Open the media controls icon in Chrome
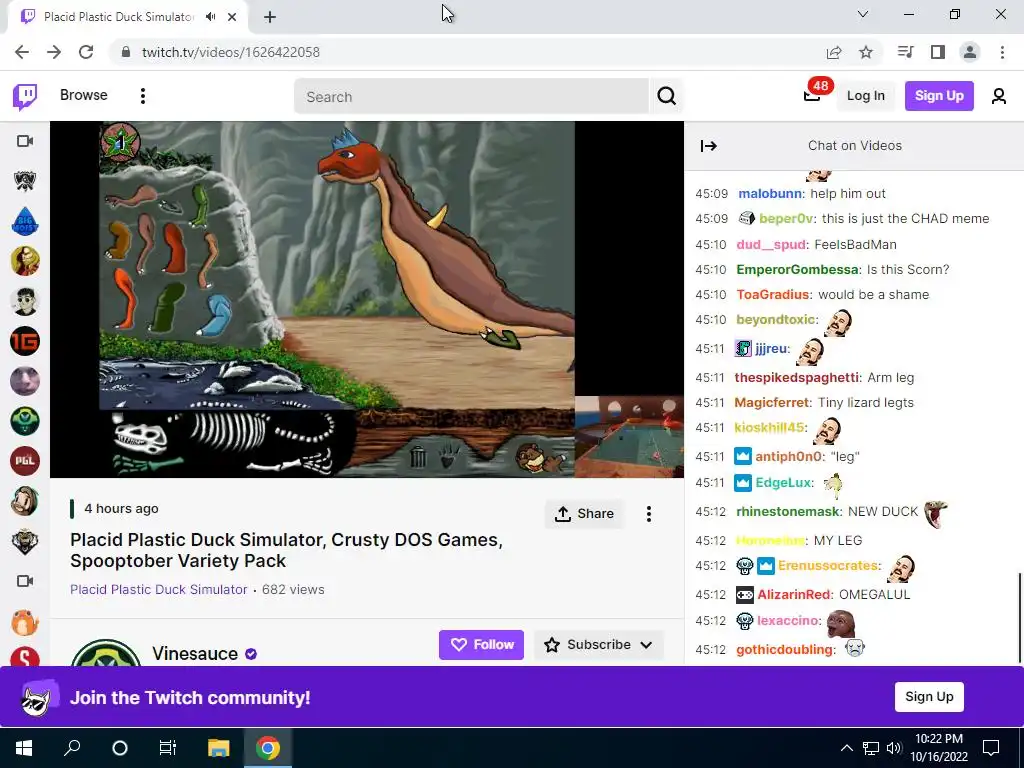The image size is (1024, 768). point(905,52)
